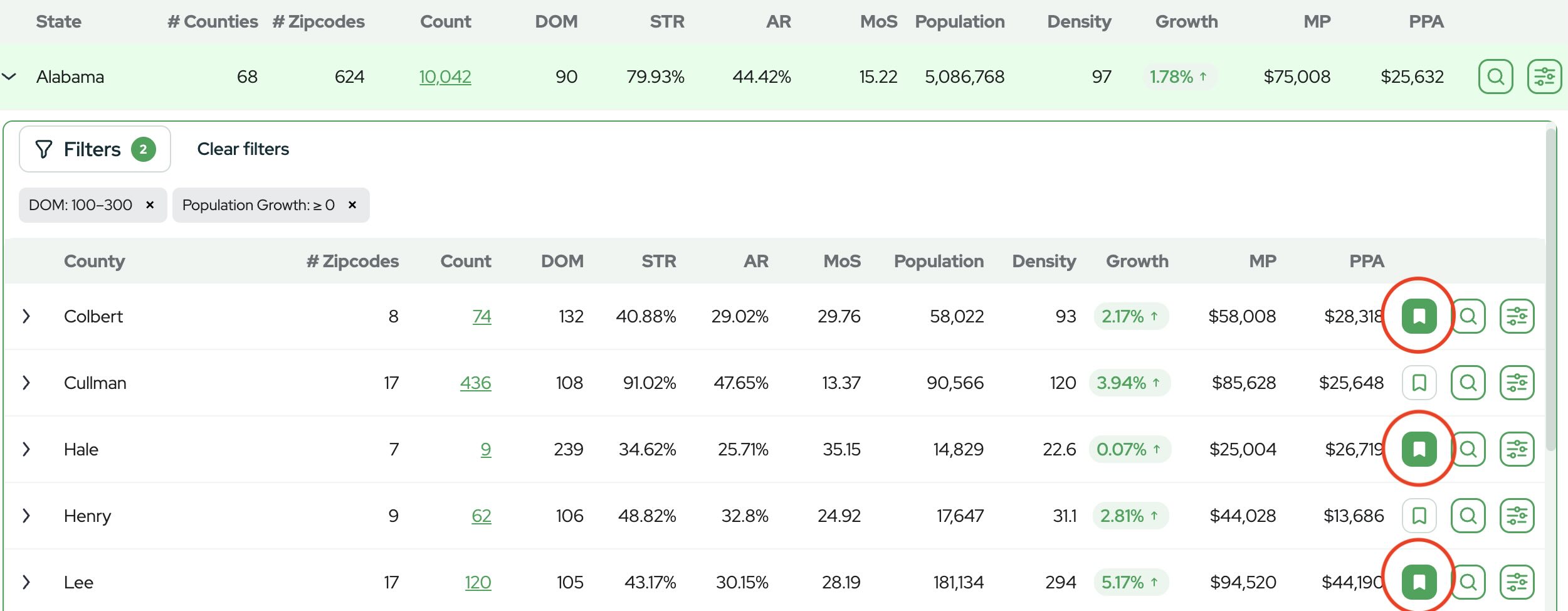This screenshot has height=611, width=1568.
Task: Sort by Growth column in county table
Action: [x=1137, y=261]
